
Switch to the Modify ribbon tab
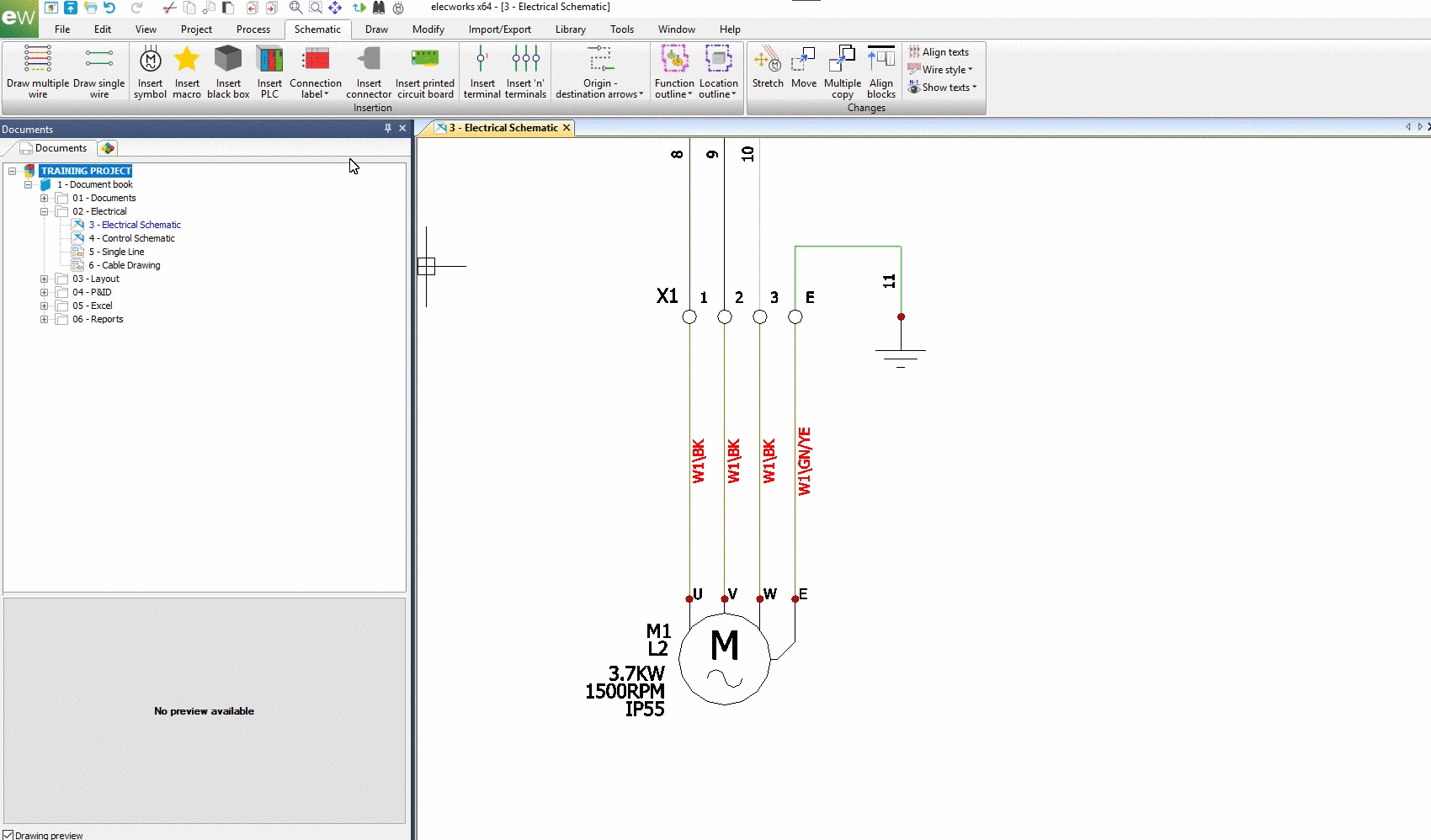tap(428, 29)
